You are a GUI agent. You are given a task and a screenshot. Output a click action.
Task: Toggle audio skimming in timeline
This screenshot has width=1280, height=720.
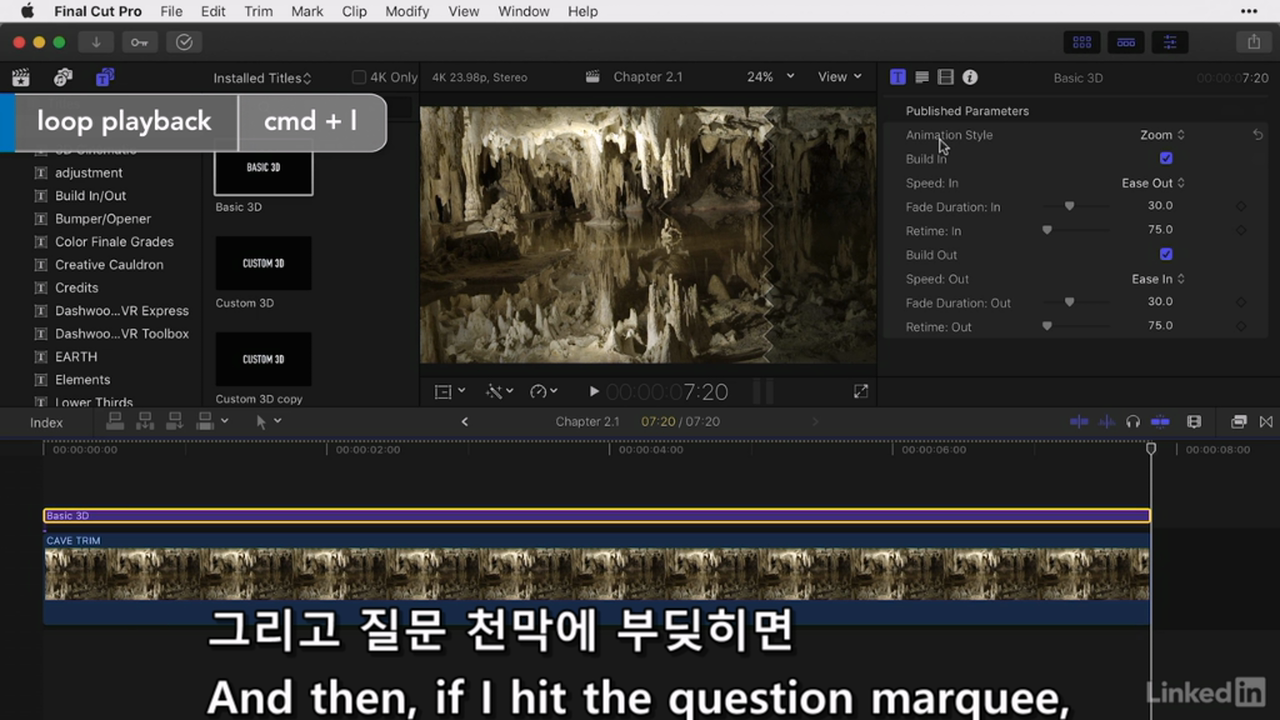(x=1107, y=422)
